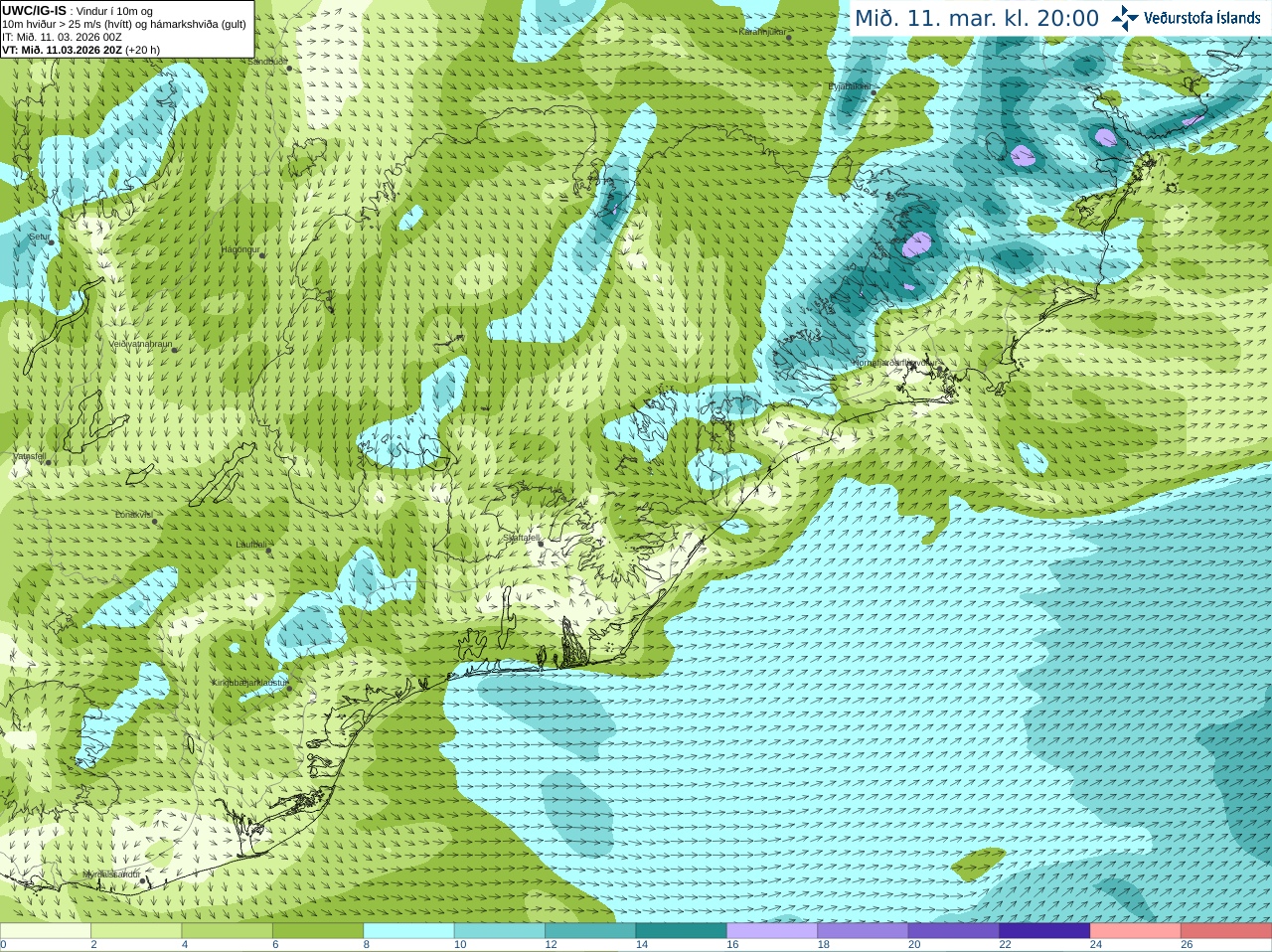
Task: Click the '10m hviður > 25 m/s' description line
Action: point(124,24)
